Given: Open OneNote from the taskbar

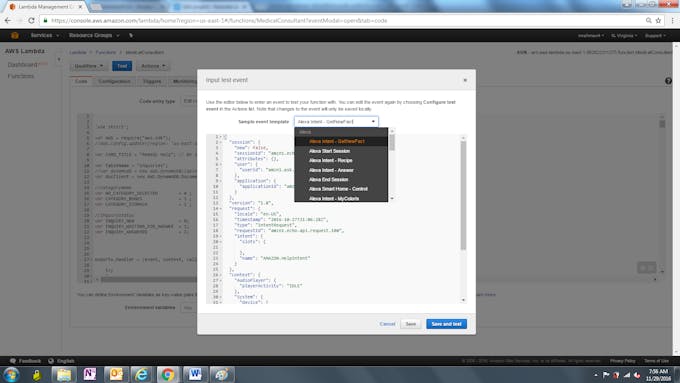Looking at the screenshot, I should pyautogui.click(x=90, y=374).
